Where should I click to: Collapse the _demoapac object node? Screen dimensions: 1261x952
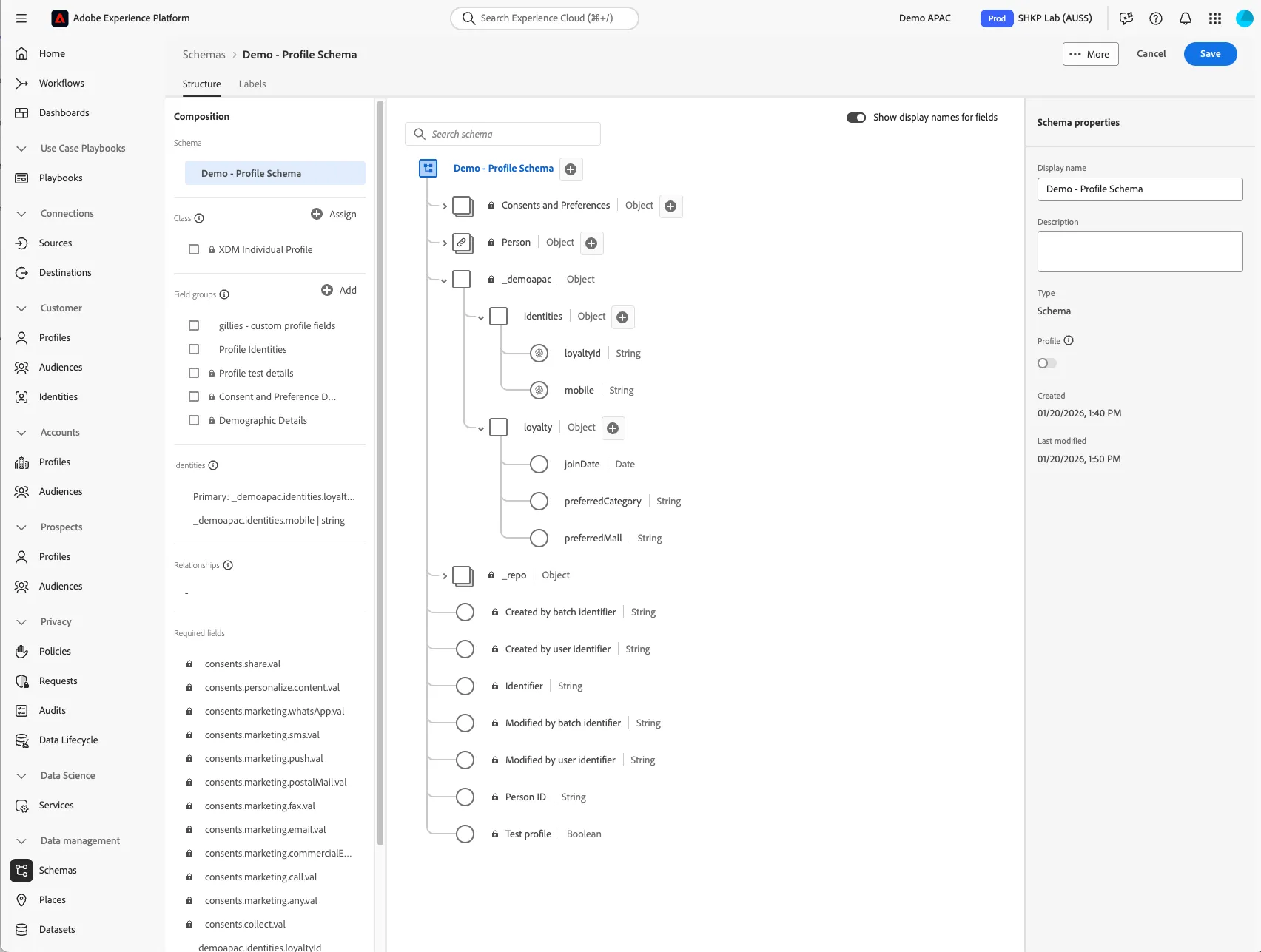coord(444,280)
